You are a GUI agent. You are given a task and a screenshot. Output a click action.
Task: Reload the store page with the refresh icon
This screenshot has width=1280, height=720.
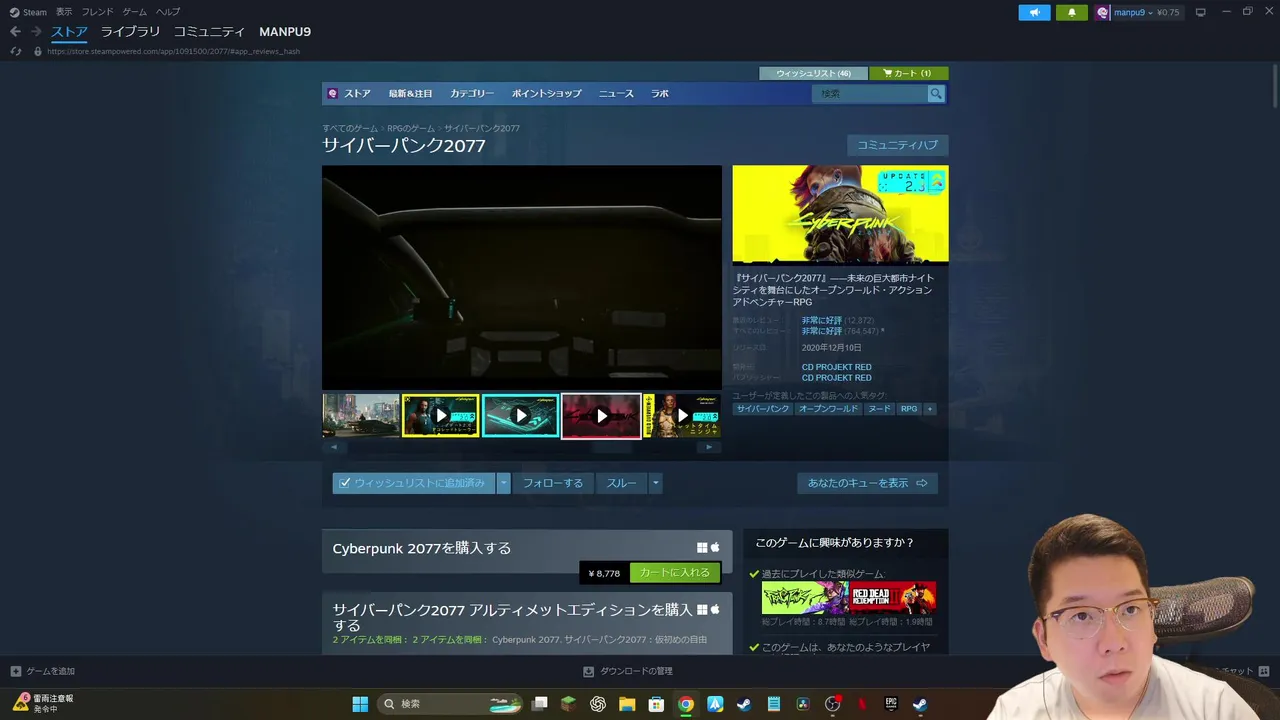16,51
